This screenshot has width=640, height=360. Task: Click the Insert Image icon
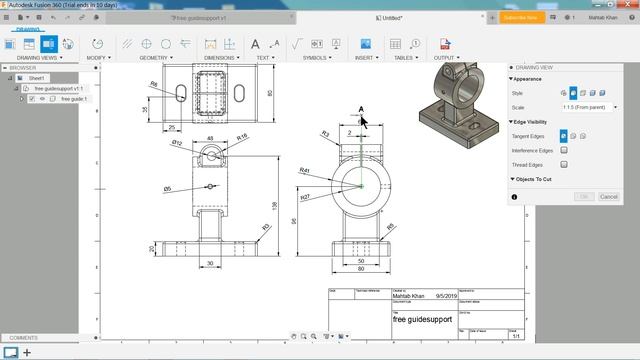(x=366, y=44)
